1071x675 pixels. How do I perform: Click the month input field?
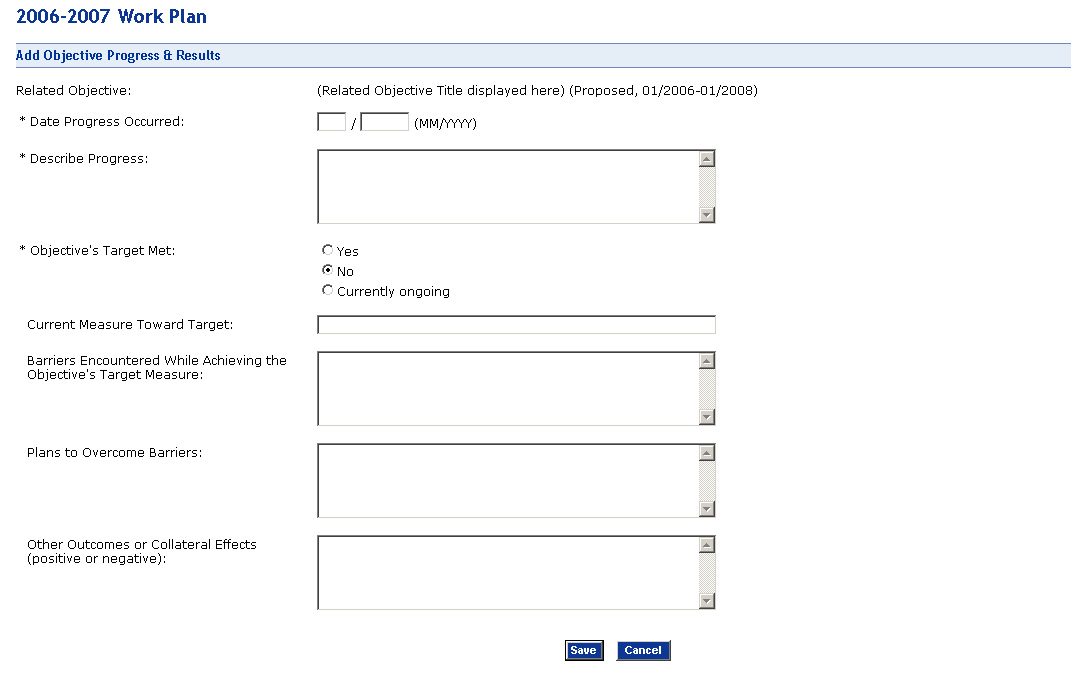pyautogui.click(x=331, y=122)
